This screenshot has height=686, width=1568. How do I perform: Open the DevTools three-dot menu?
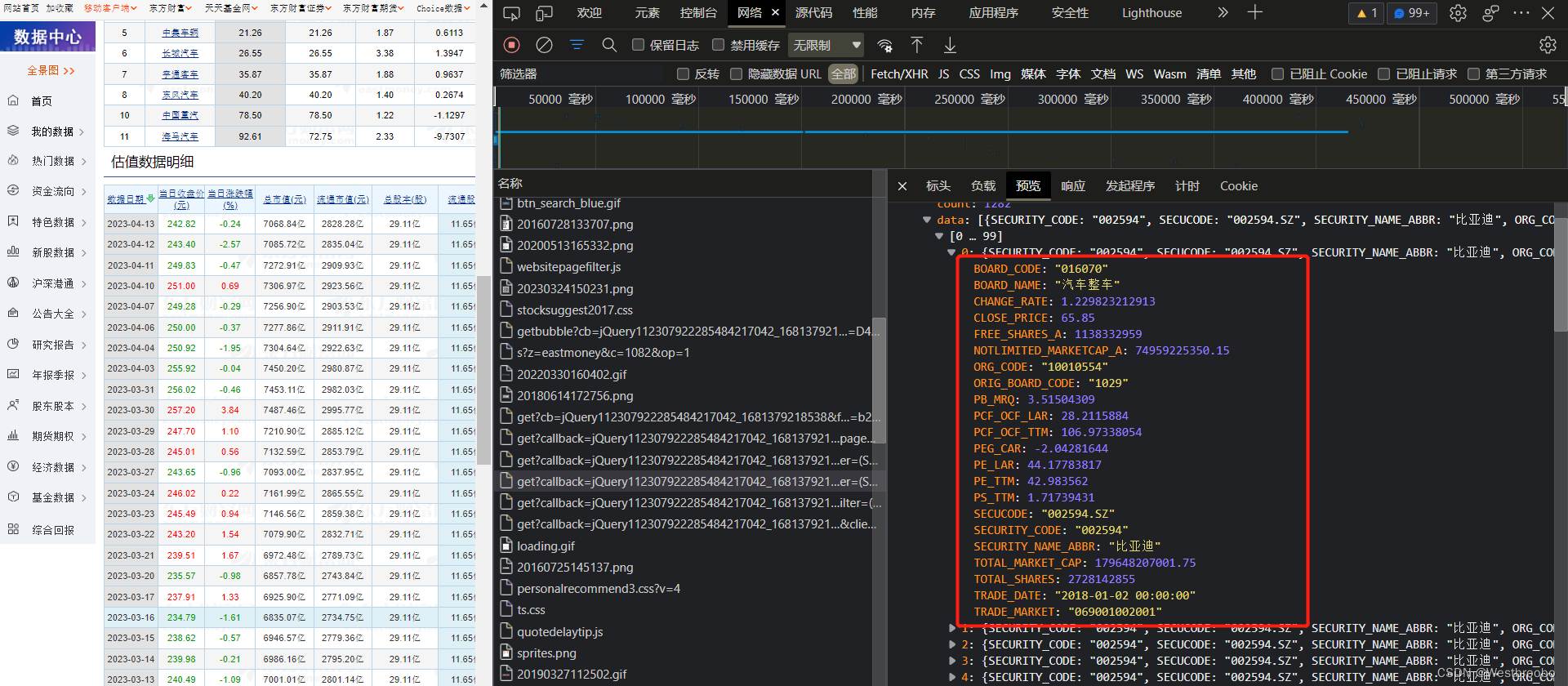(x=1521, y=13)
